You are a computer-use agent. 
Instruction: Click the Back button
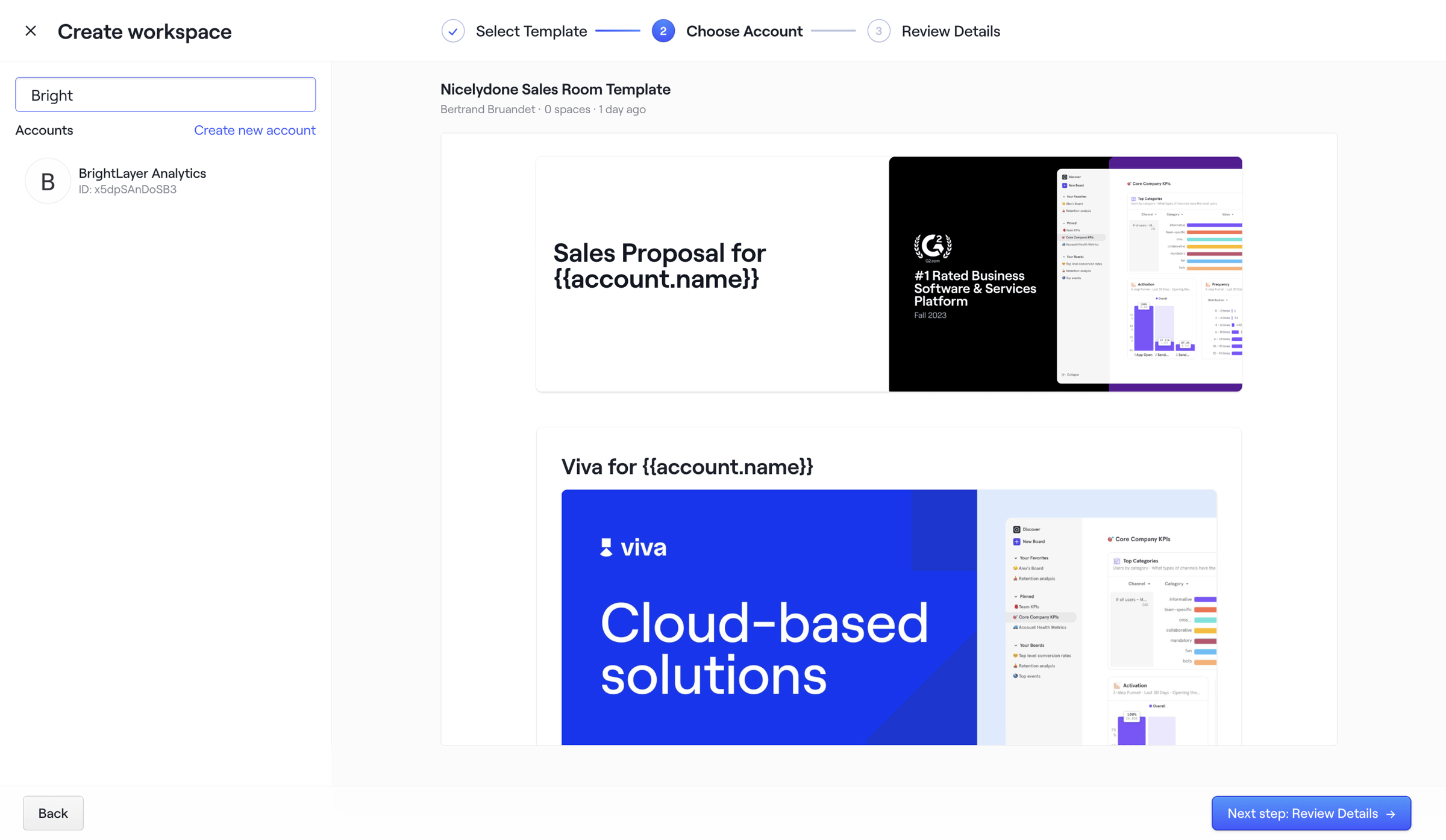tap(53, 813)
